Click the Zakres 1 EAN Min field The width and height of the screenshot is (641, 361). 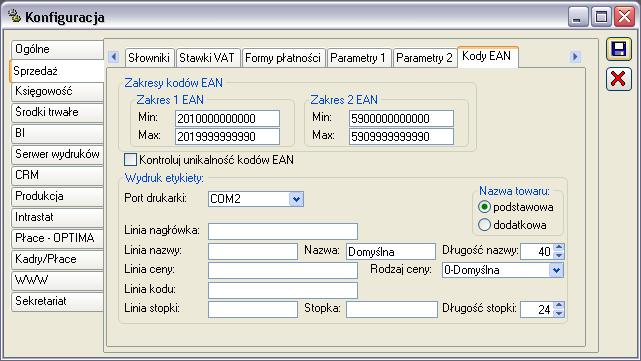(228, 119)
